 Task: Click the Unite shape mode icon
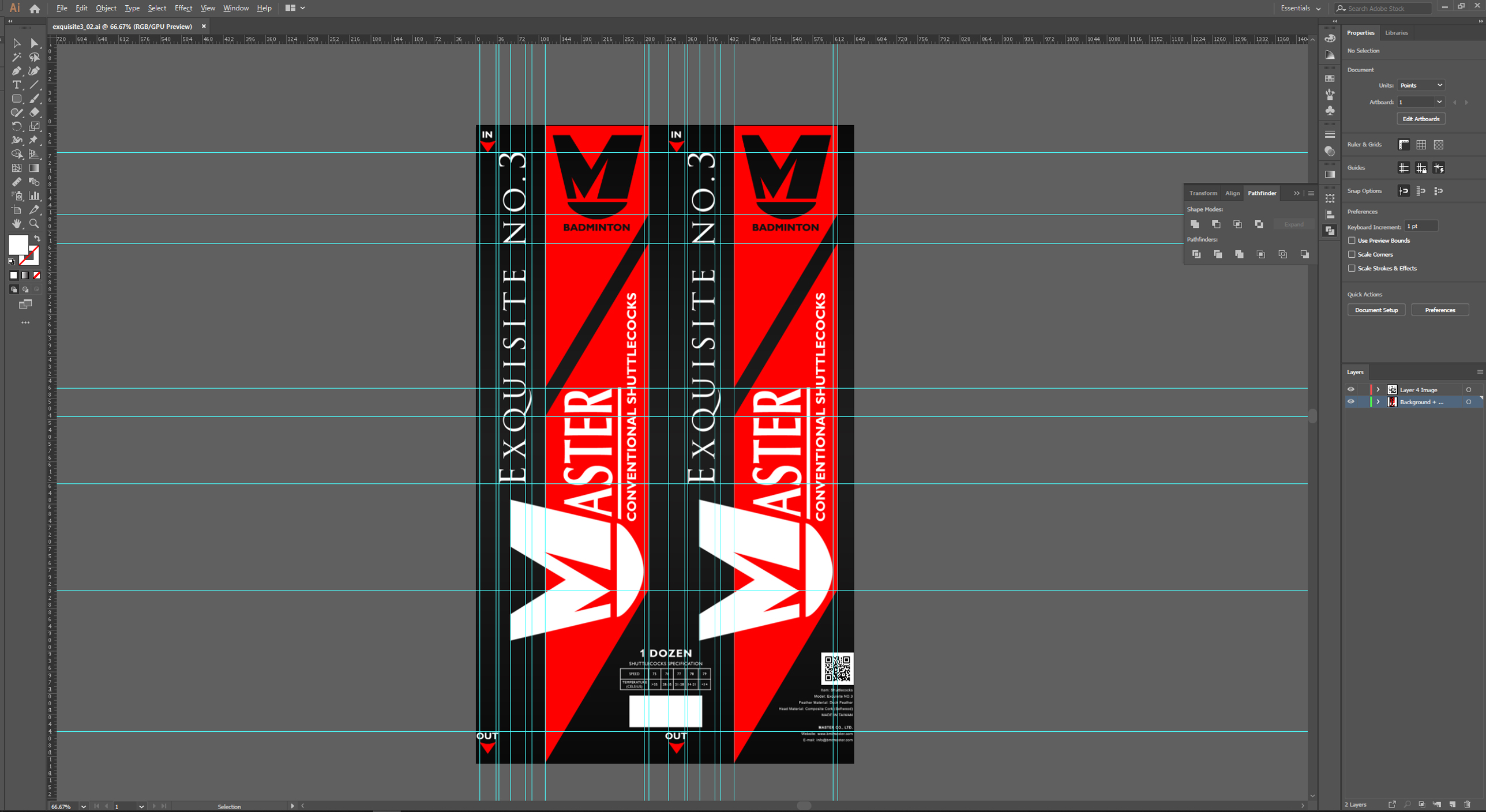click(1195, 224)
